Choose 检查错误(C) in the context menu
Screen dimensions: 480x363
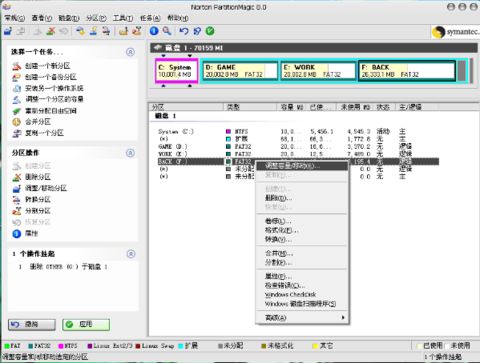[302, 286]
